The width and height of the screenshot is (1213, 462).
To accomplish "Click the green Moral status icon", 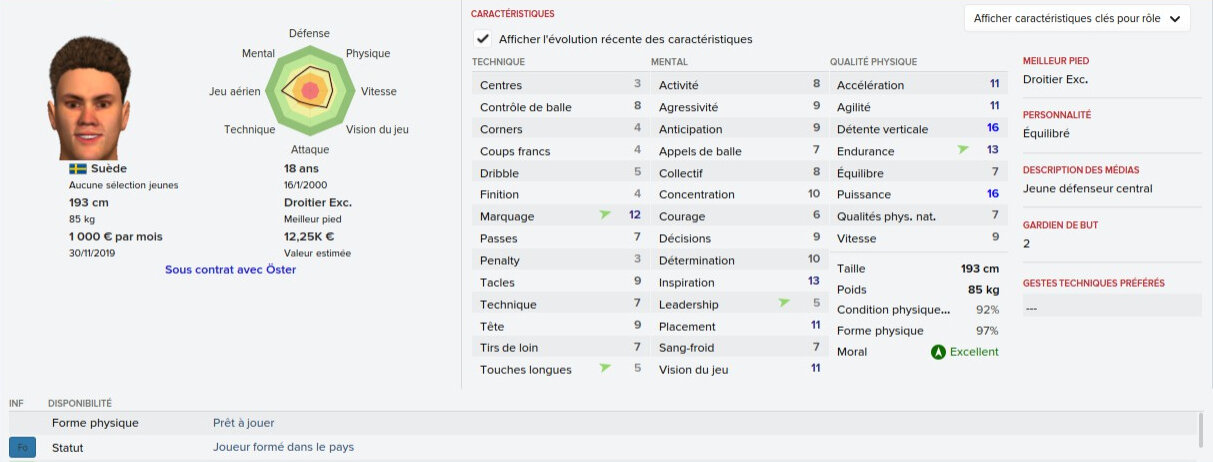I will click(938, 352).
